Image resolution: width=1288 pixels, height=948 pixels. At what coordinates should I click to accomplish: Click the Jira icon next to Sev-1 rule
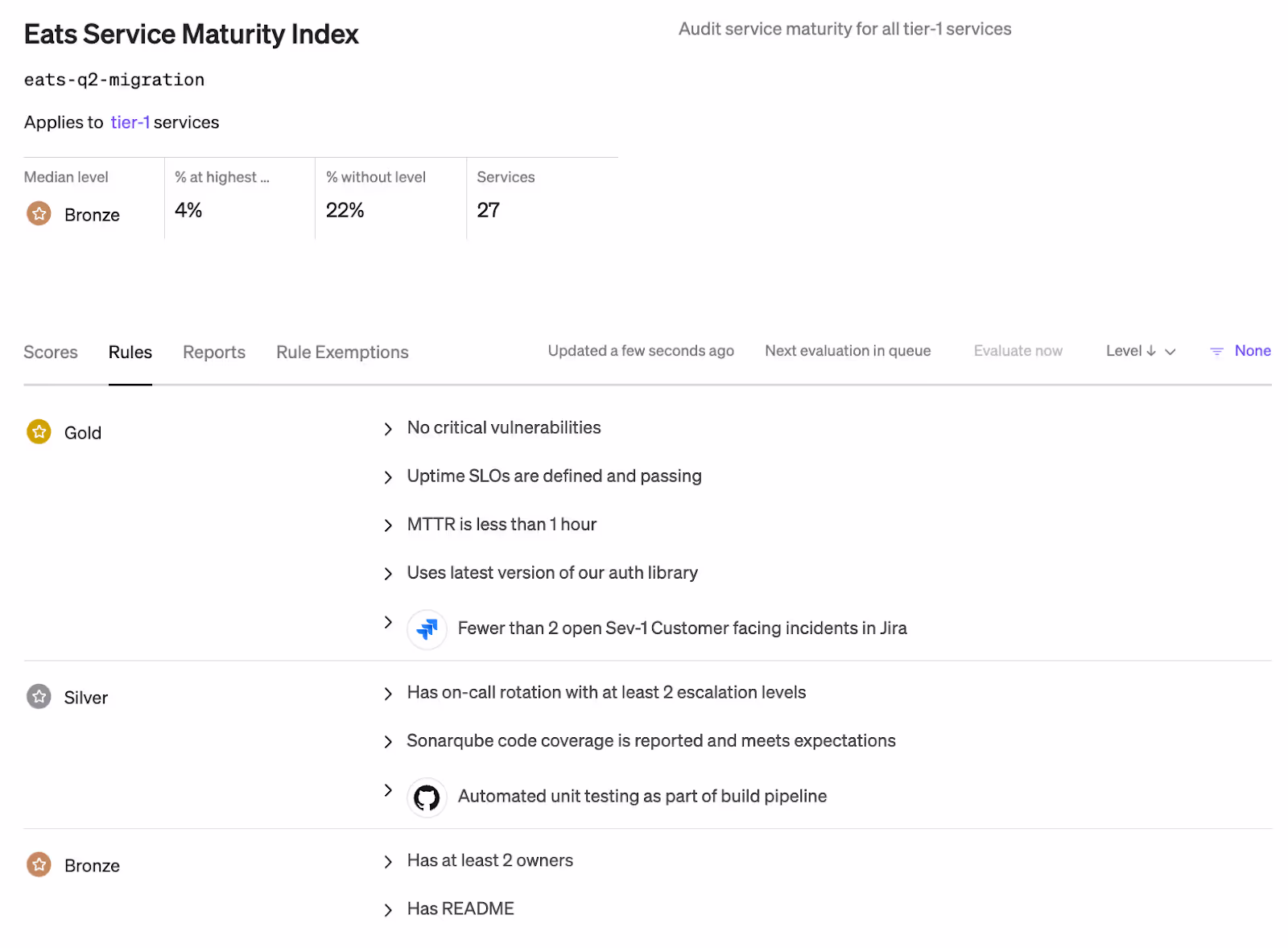coord(427,629)
